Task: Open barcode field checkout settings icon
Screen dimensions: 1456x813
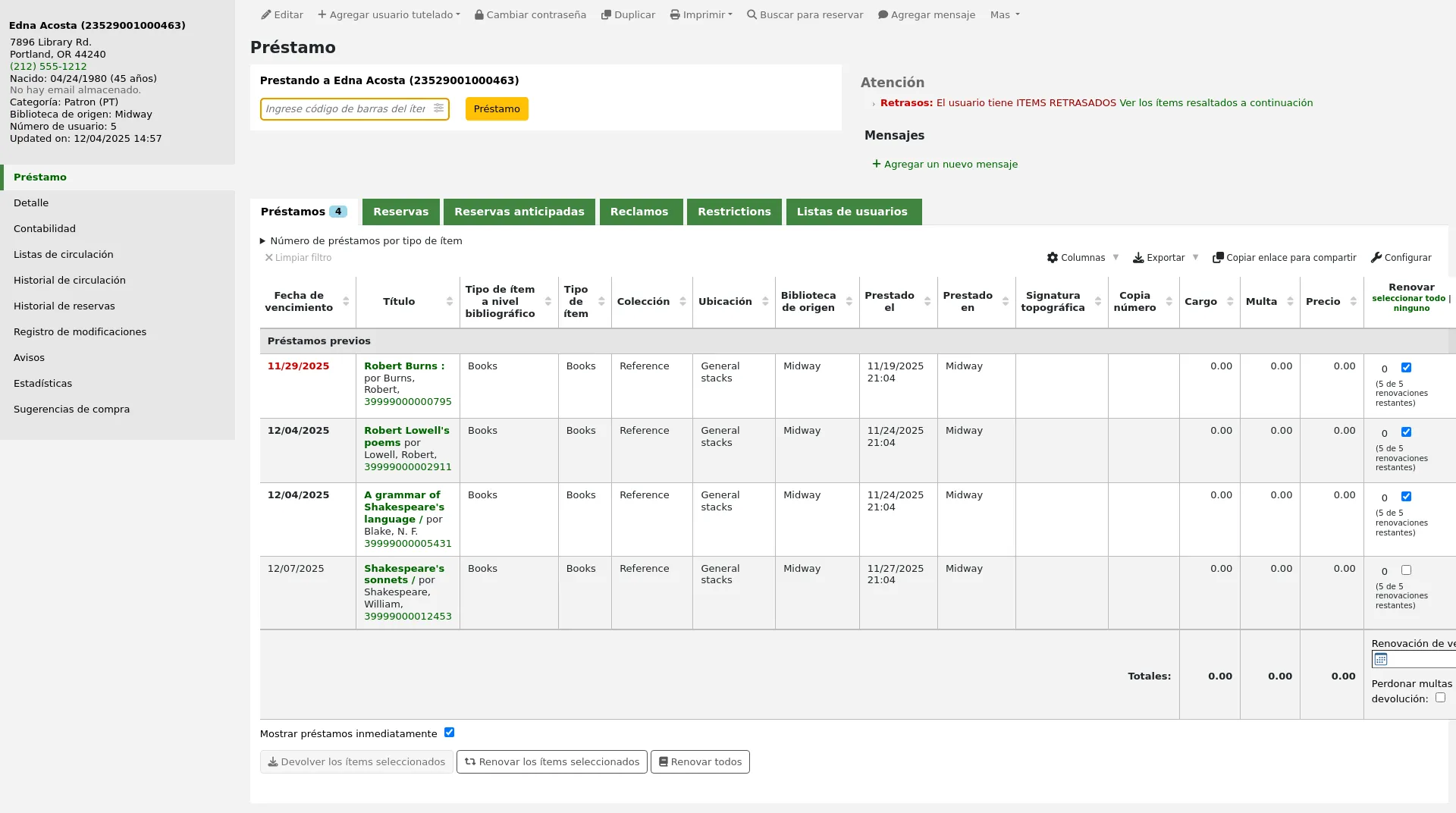Action: click(x=438, y=108)
